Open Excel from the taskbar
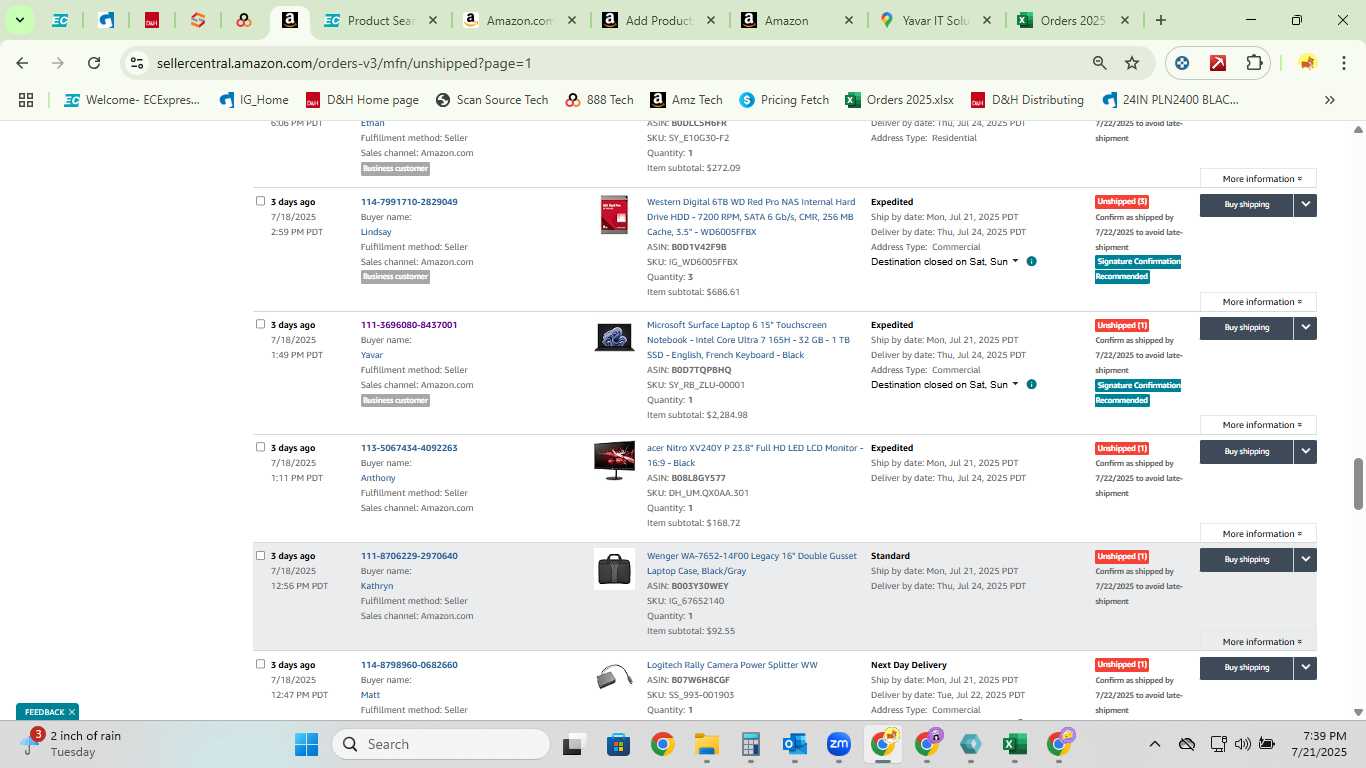This screenshot has height=768, width=1366. pos(1014,744)
